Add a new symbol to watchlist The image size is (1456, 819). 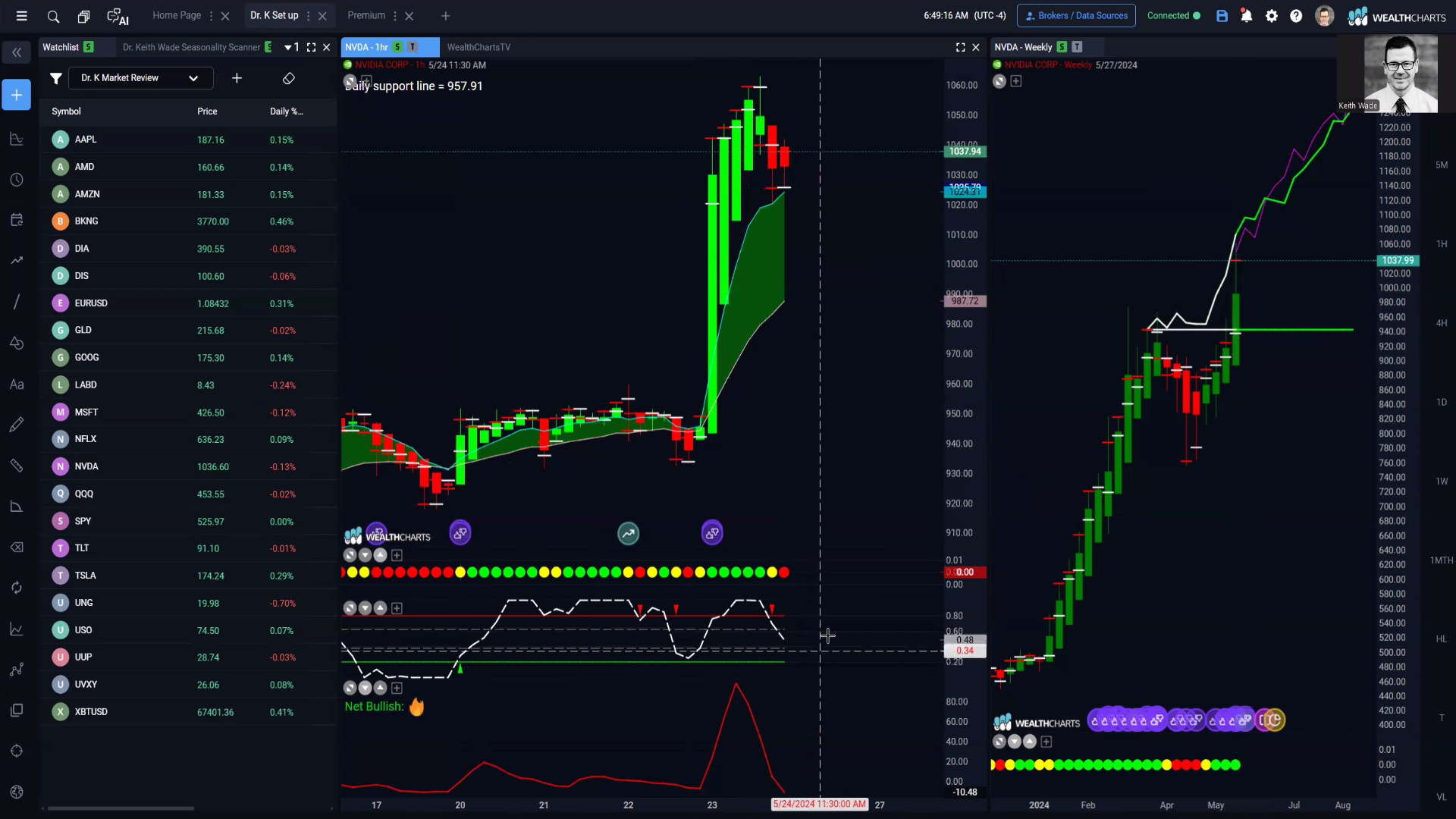point(237,78)
